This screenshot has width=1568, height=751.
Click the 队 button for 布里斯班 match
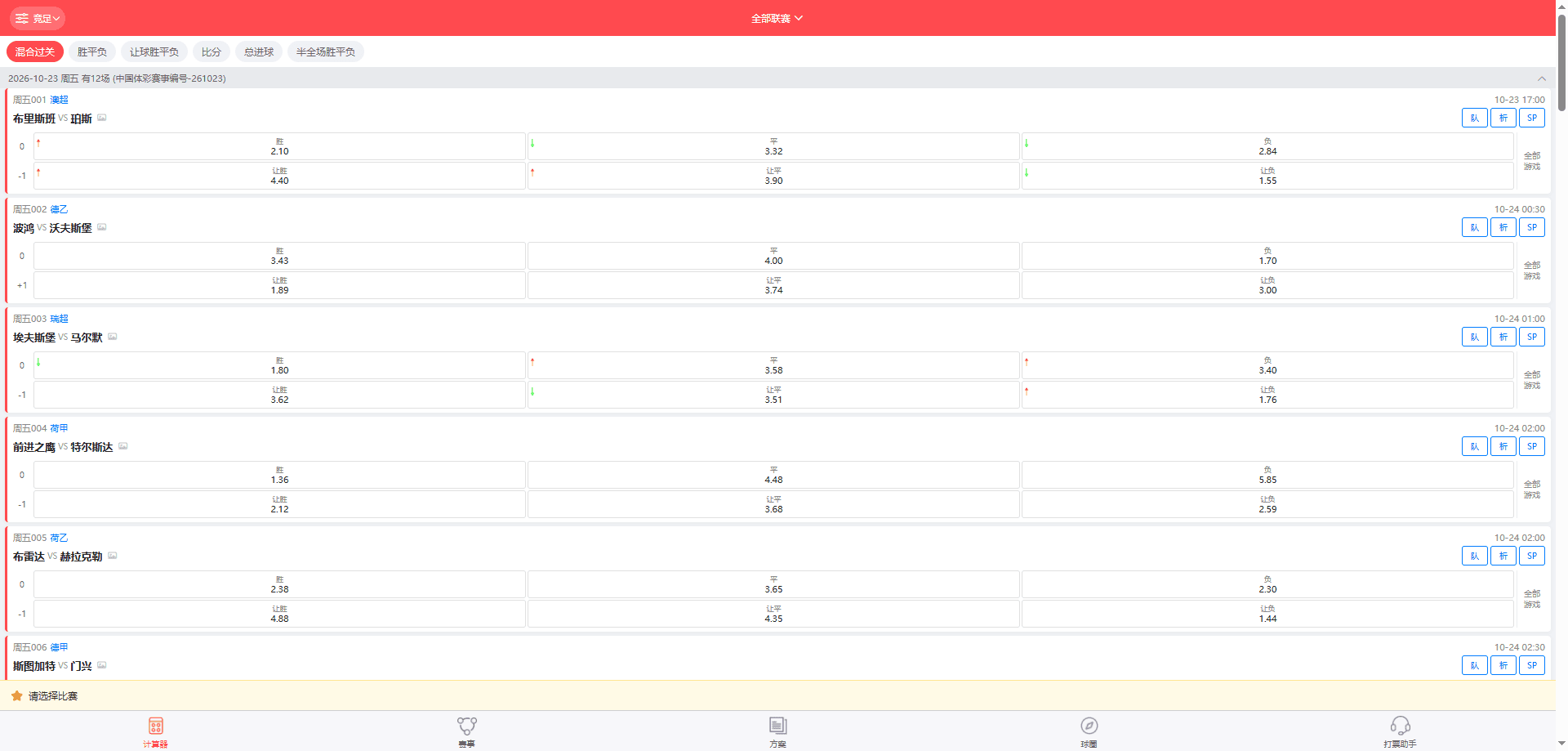[1475, 118]
